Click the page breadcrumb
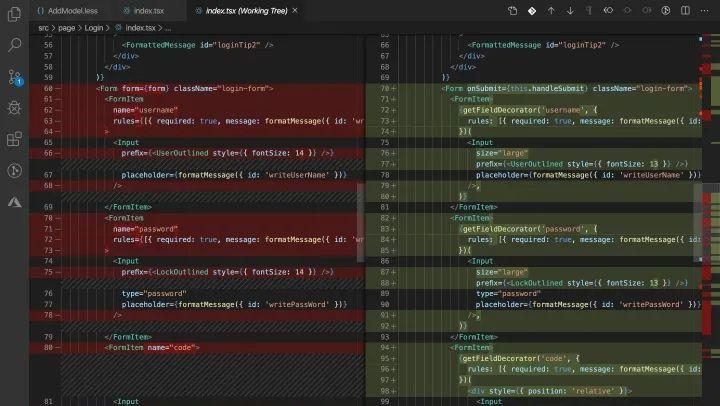Viewport: 720px width, 406px height. 67,28
